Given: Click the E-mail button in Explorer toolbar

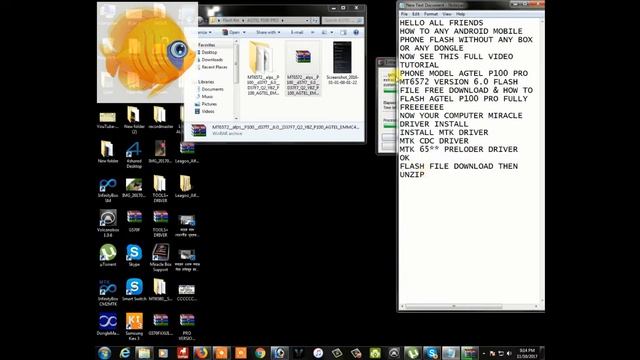Looking at the screenshot, I should pos(297,32).
